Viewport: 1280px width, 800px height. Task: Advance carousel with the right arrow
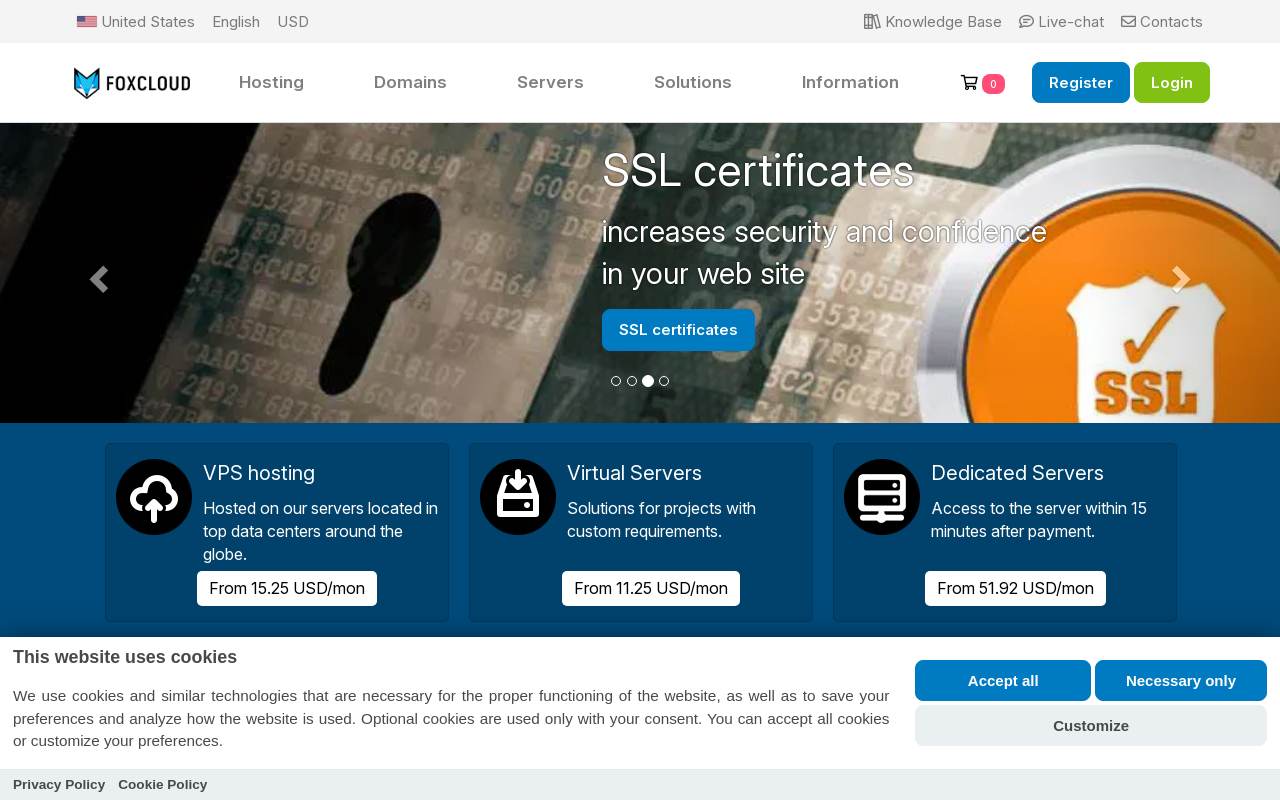(1181, 279)
